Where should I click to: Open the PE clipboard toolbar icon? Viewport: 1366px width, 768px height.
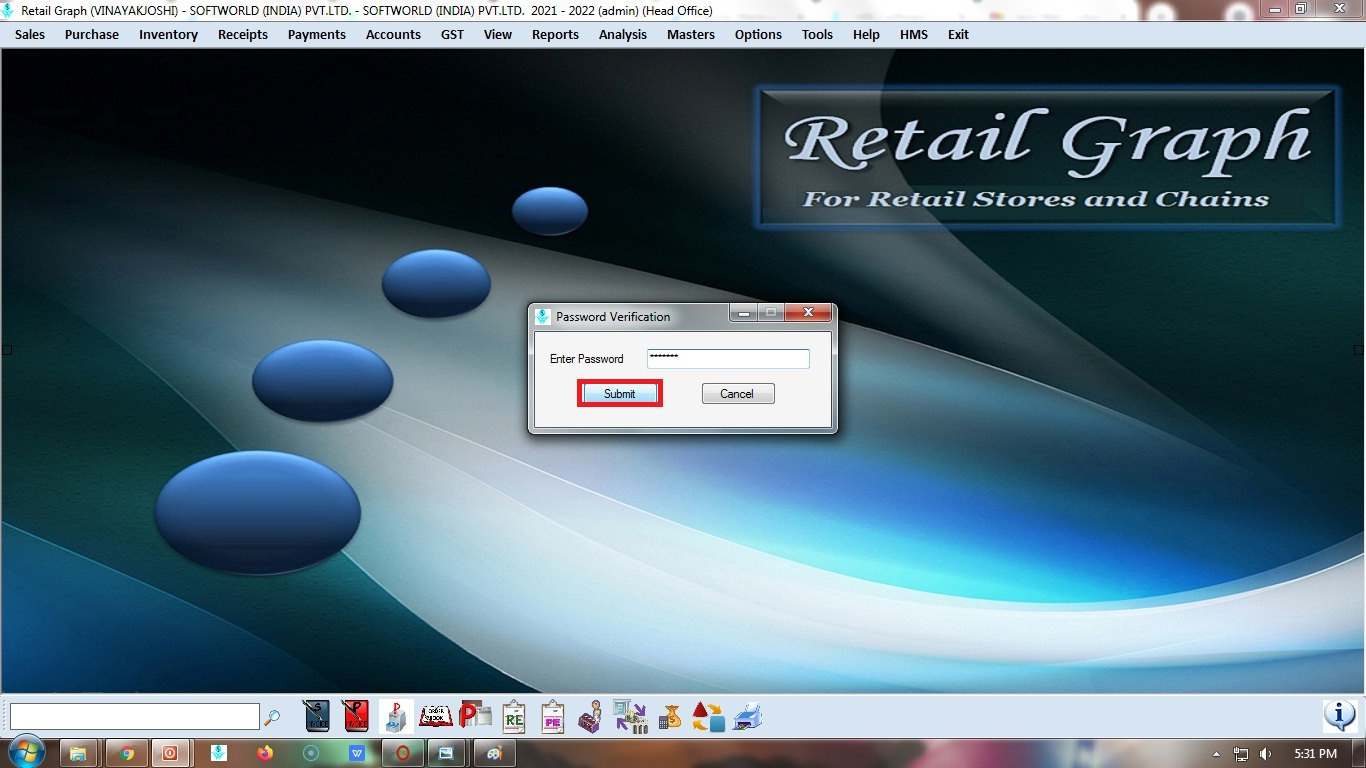click(552, 716)
